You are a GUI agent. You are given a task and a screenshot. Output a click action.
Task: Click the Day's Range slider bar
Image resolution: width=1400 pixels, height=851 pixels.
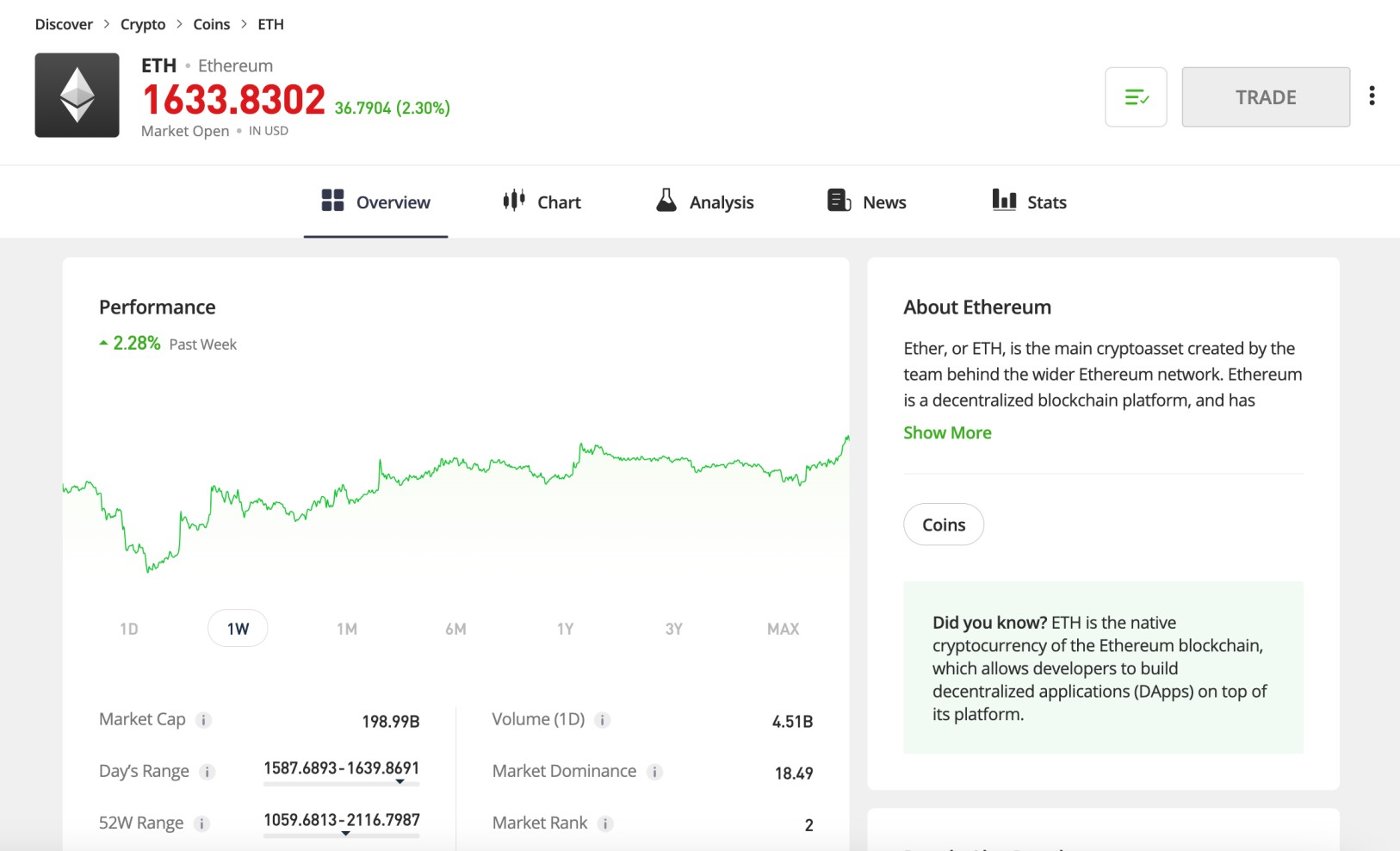click(342, 784)
